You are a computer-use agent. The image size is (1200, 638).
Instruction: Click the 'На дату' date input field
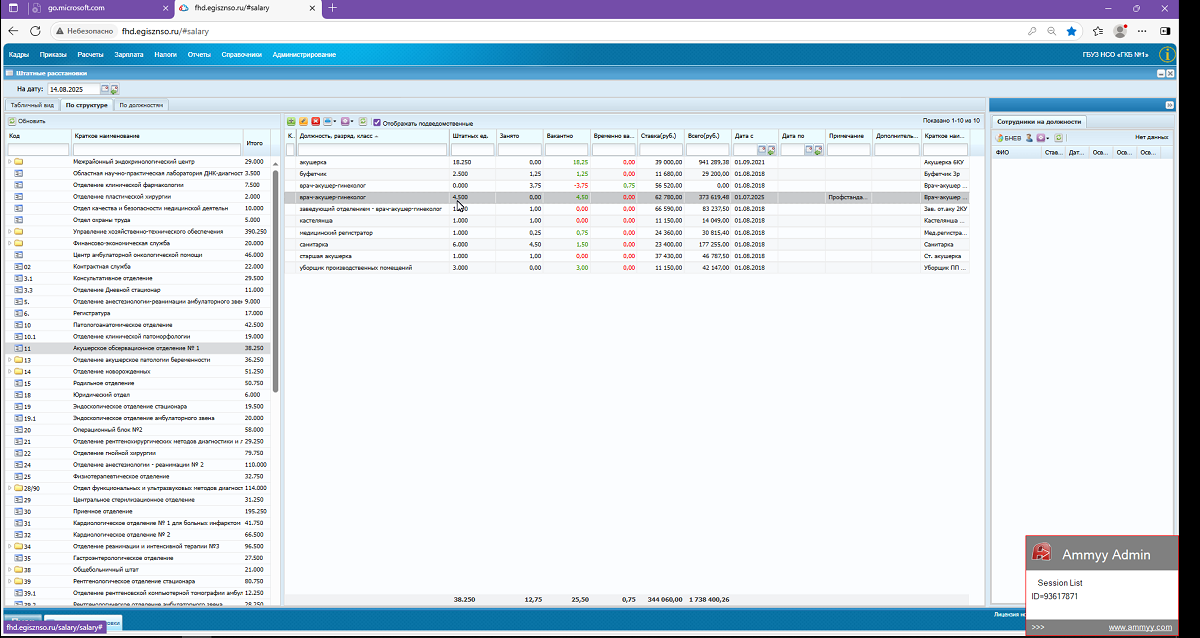tap(74, 90)
